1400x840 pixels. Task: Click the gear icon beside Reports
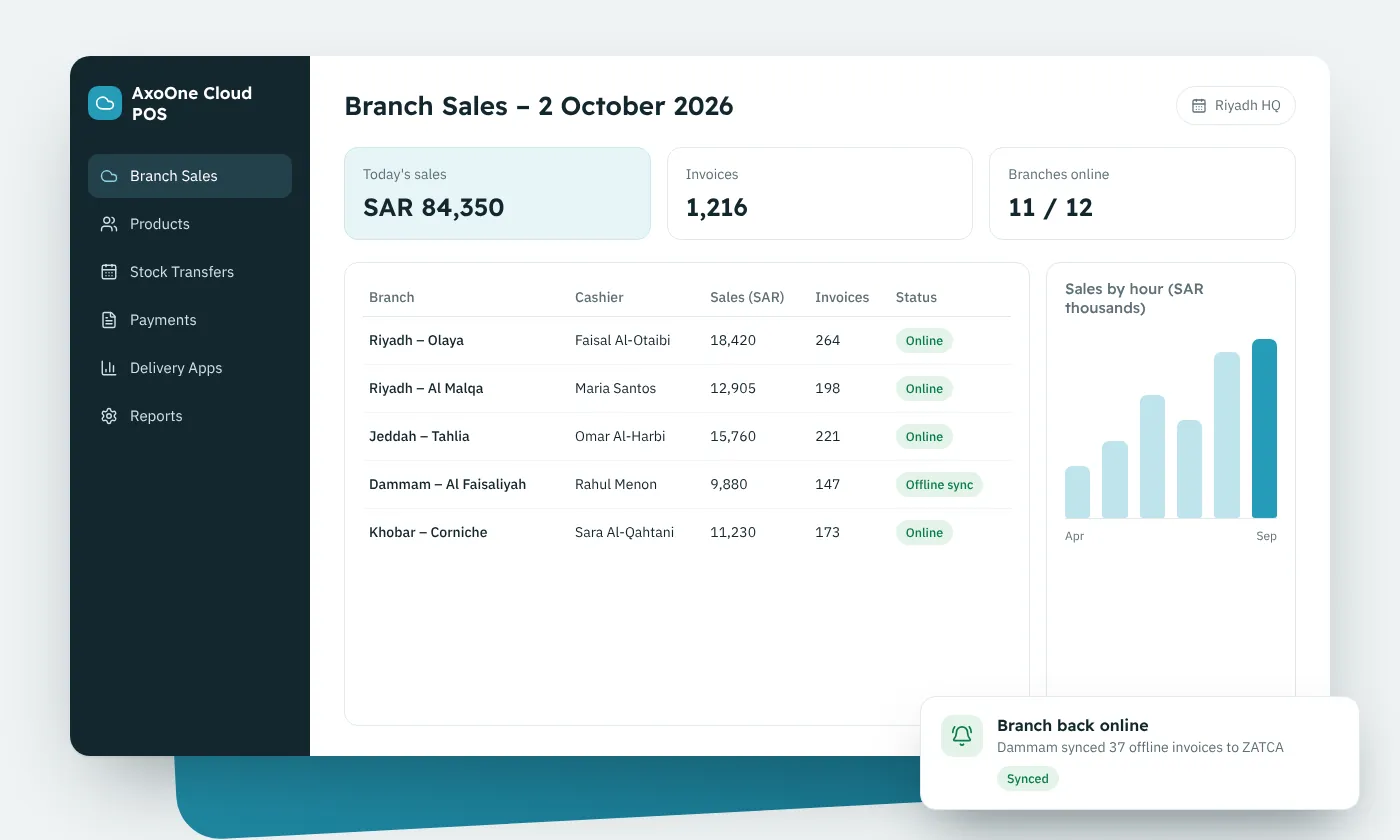coord(109,416)
